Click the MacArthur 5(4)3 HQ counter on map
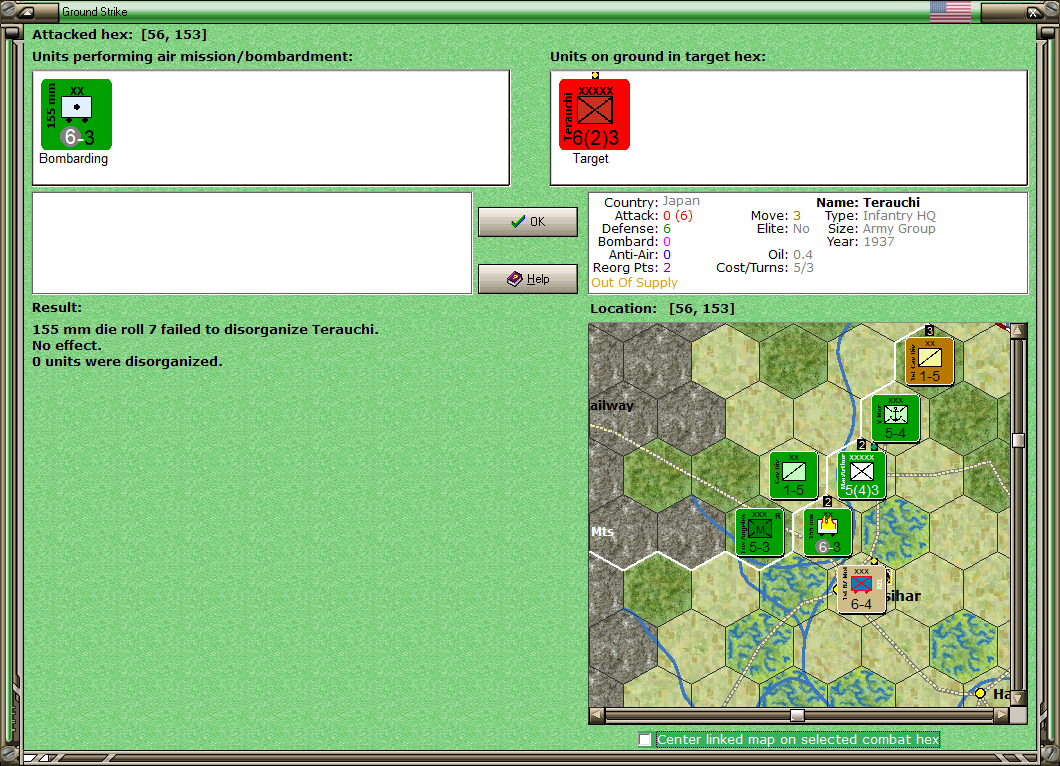 (x=861, y=475)
